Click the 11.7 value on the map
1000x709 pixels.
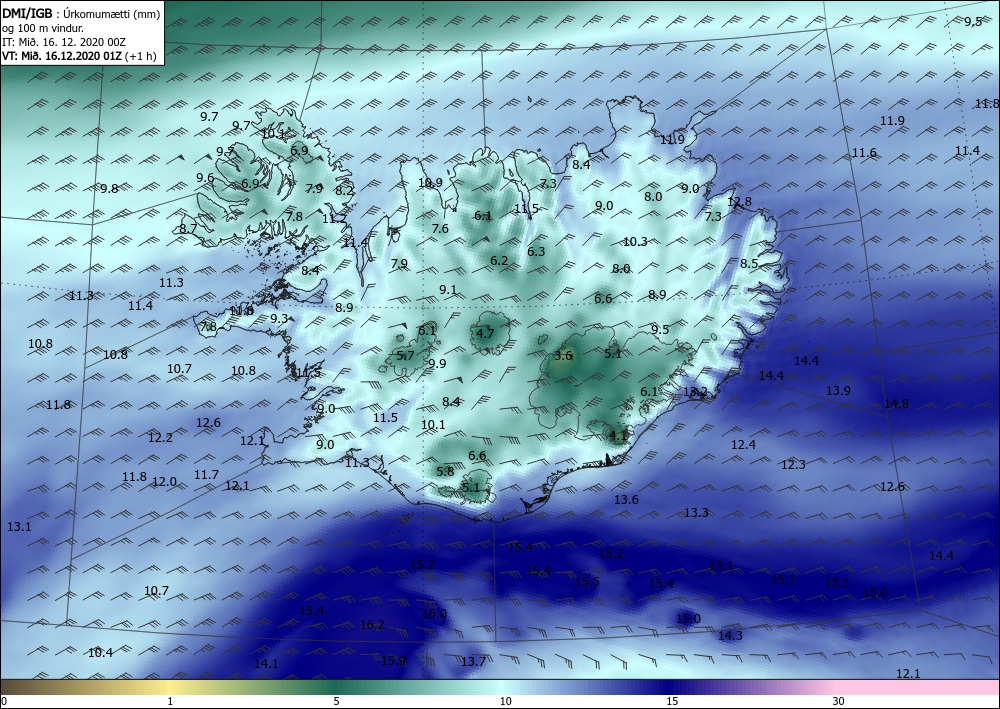tap(207, 474)
